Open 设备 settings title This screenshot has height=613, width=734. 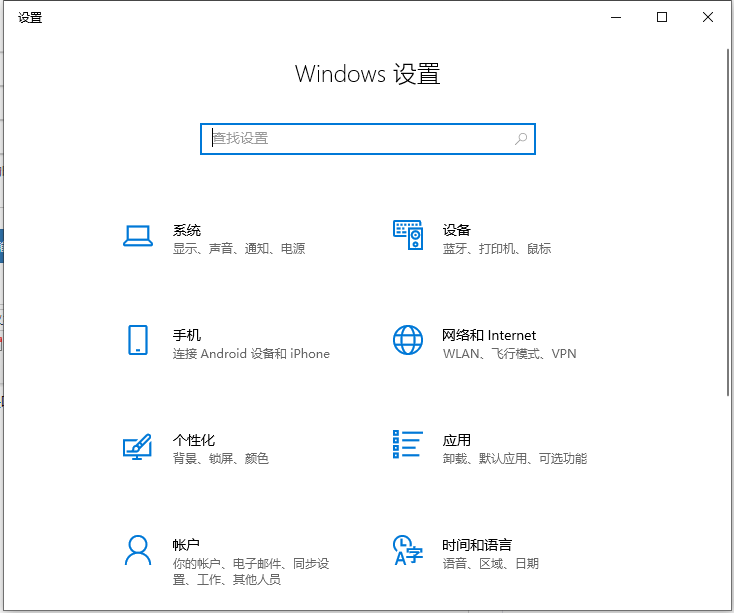point(456,230)
